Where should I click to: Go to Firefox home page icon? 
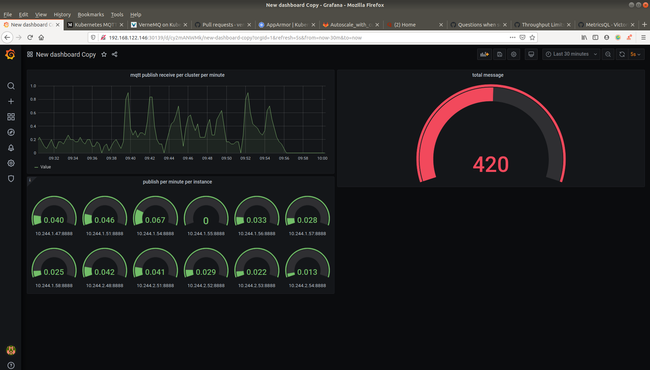(x=41, y=37)
